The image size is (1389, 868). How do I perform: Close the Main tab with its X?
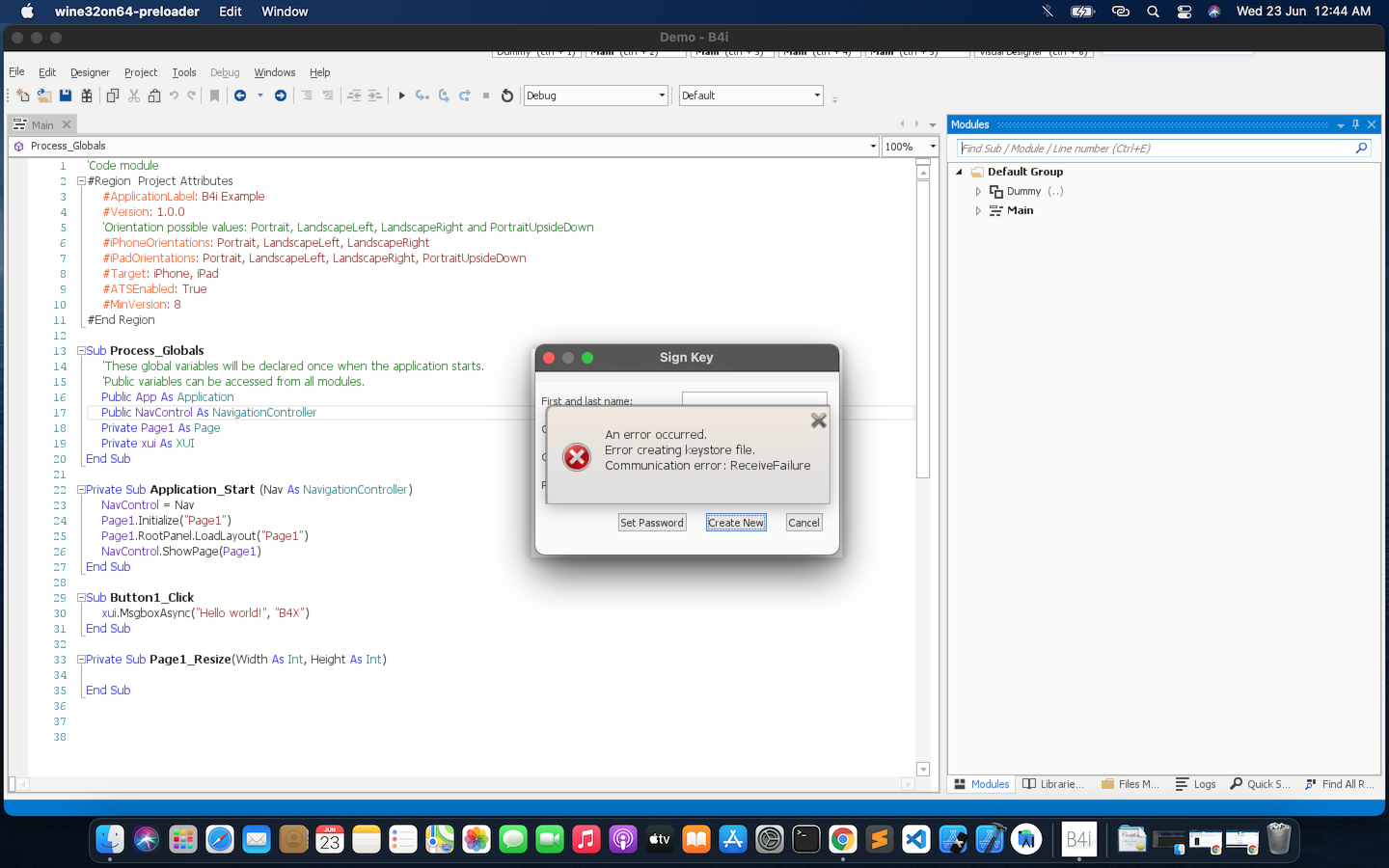tap(67, 124)
